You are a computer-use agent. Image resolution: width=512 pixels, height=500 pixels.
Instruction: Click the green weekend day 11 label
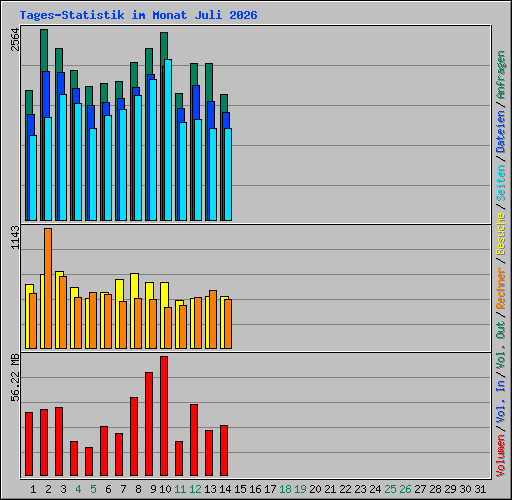coord(180,489)
